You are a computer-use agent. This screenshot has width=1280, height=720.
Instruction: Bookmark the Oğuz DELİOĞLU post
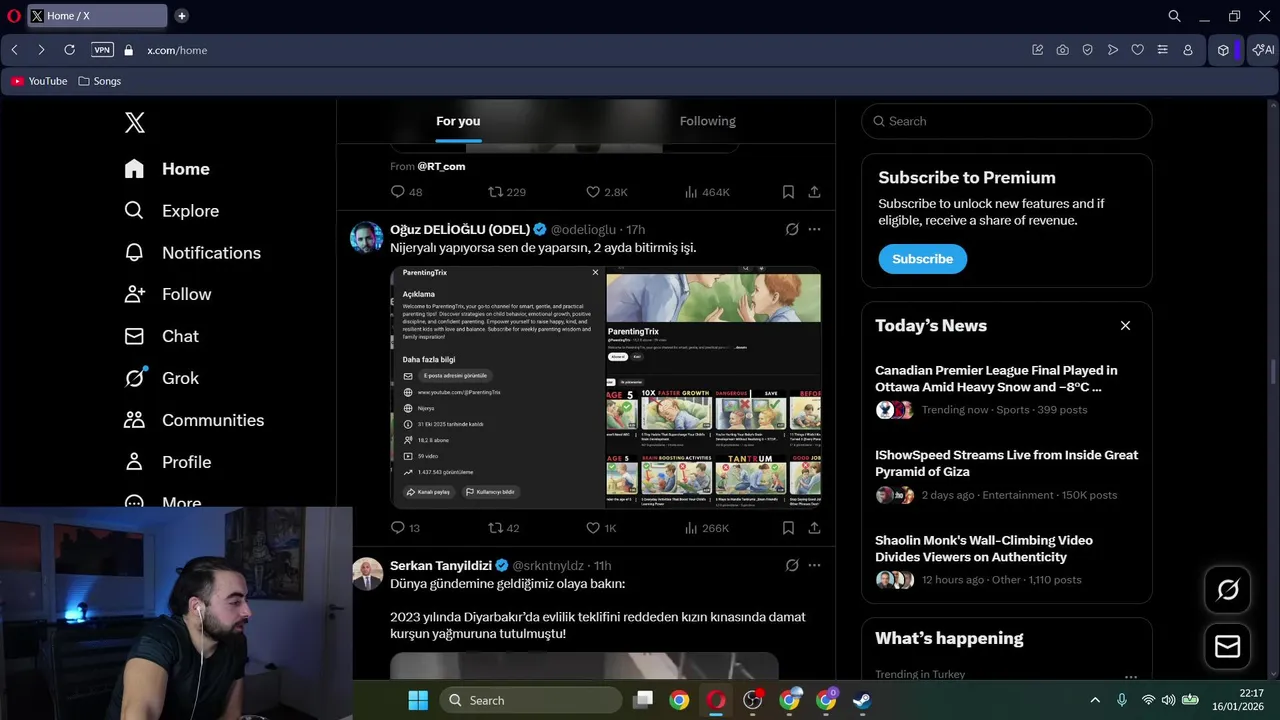pyautogui.click(x=788, y=528)
